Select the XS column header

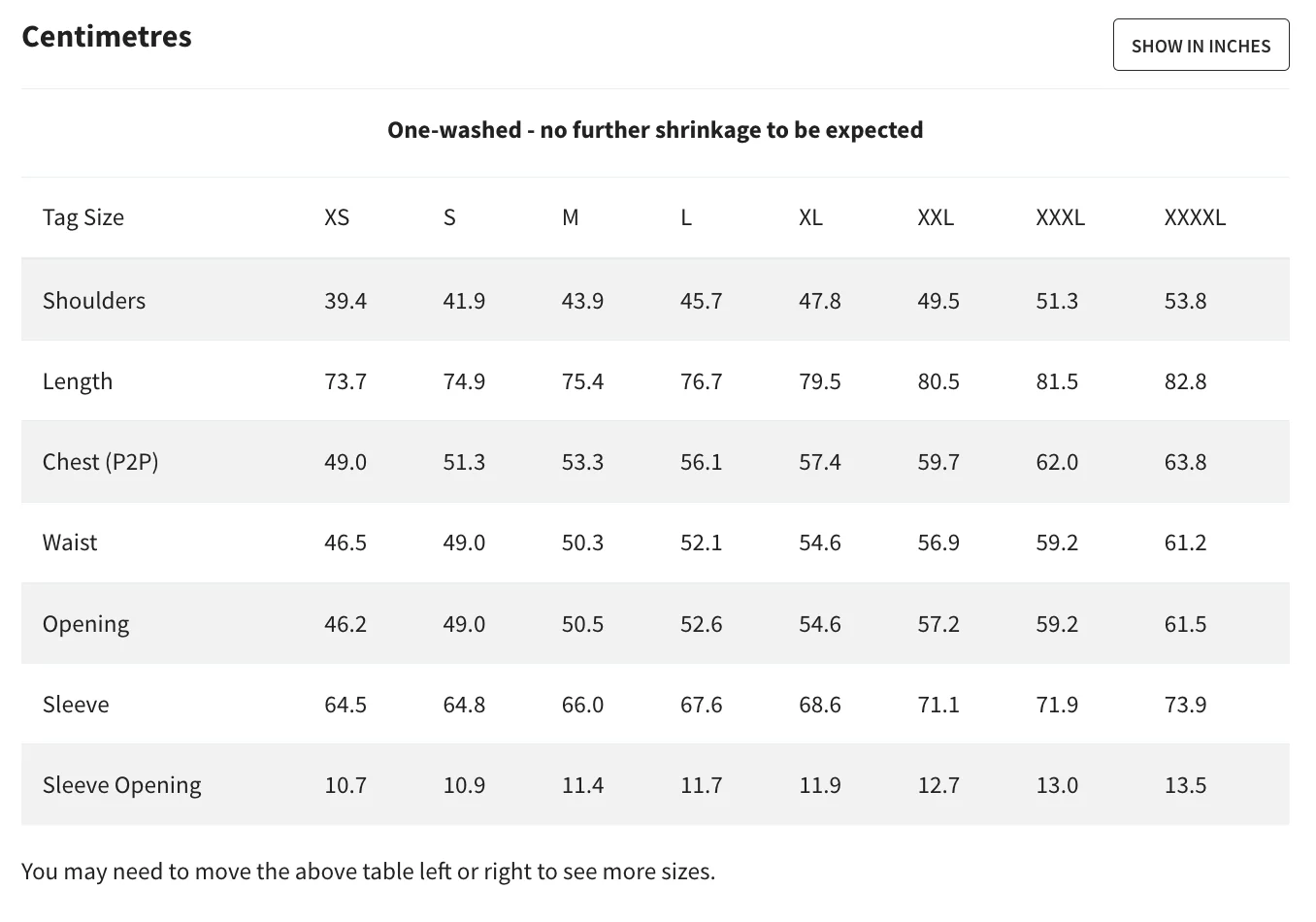click(337, 217)
